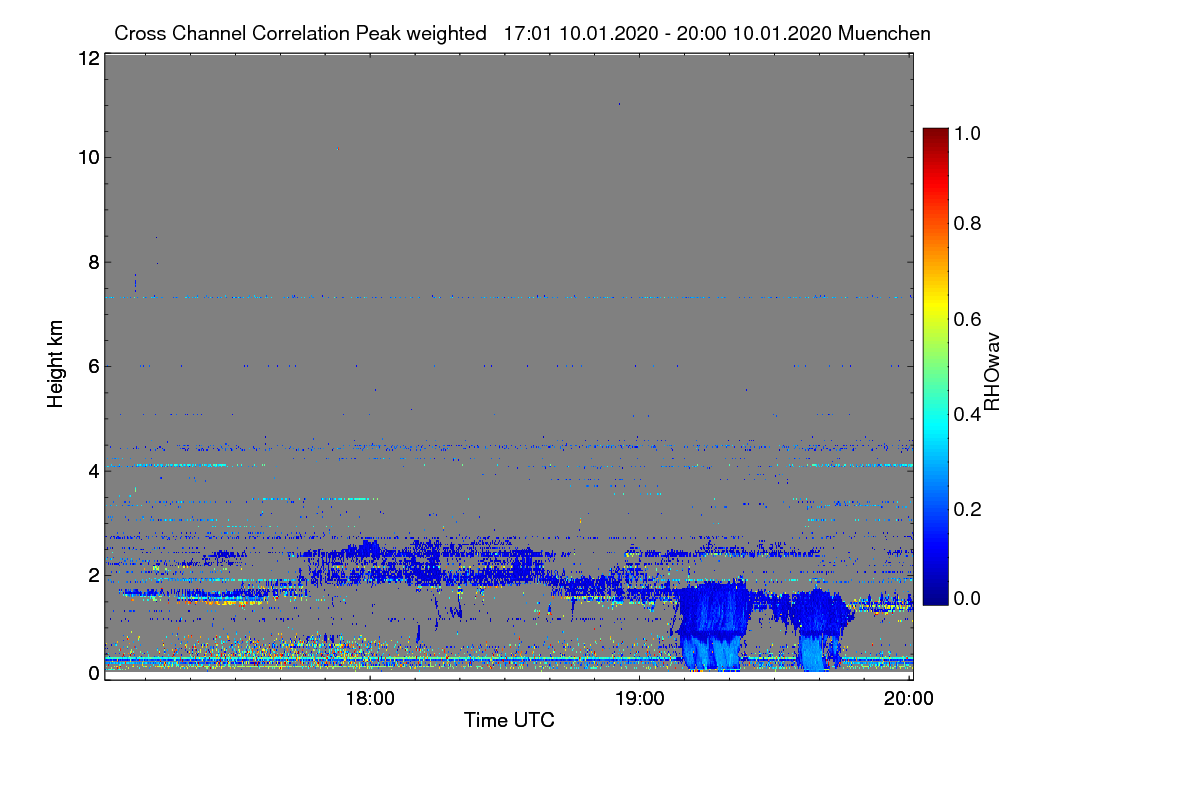1200x800 pixels.
Task: Click the 'Height km' axis label
Action: [57, 362]
